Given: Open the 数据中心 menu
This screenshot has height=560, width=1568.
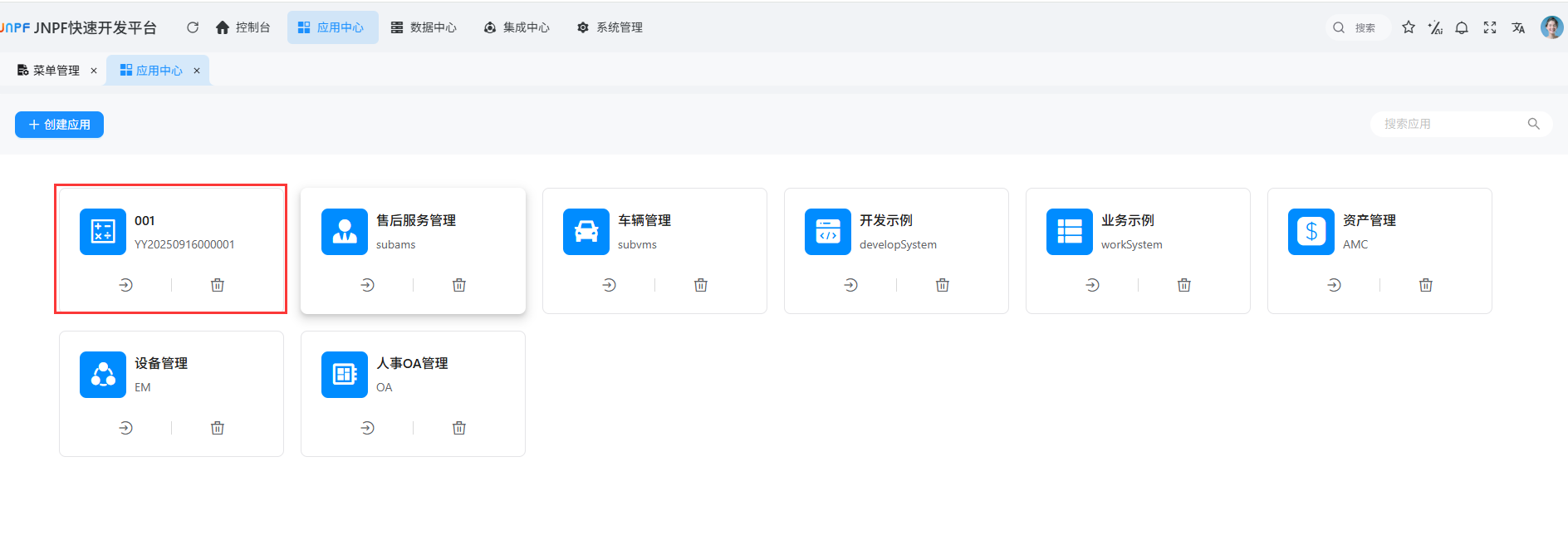Looking at the screenshot, I should (424, 27).
